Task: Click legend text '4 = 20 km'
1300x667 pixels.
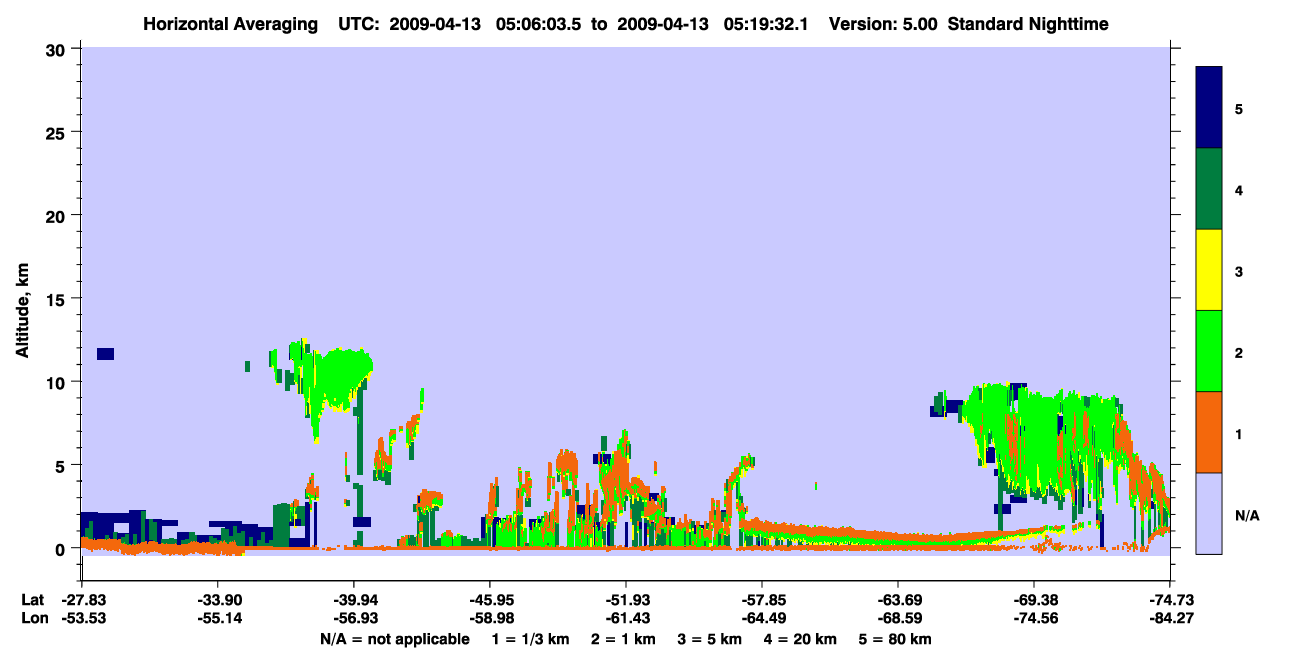Action: point(800,639)
